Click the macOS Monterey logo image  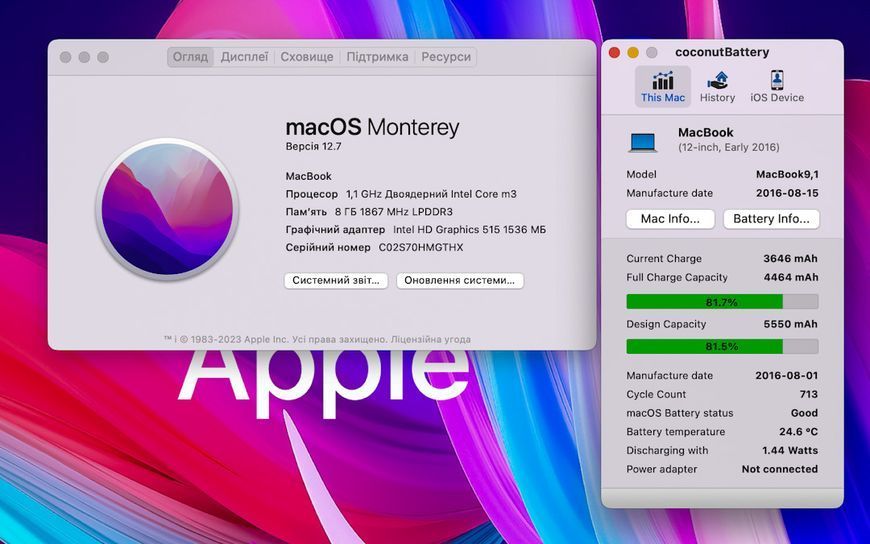(x=168, y=209)
